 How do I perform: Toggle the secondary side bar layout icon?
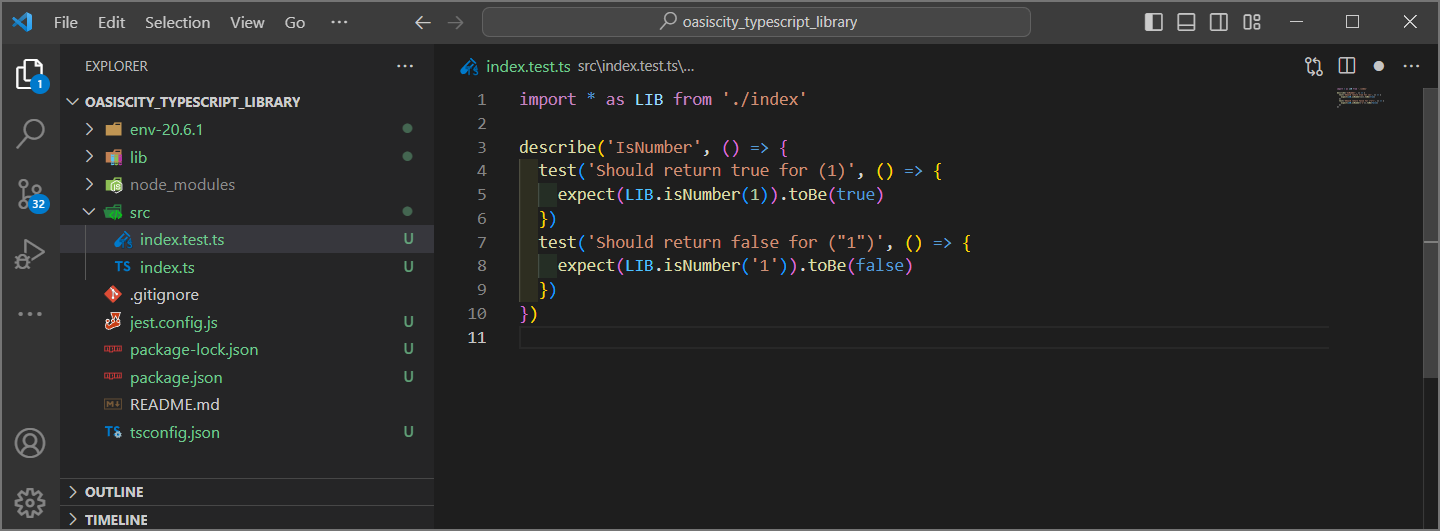pyautogui.click(x=1218, y=22)
